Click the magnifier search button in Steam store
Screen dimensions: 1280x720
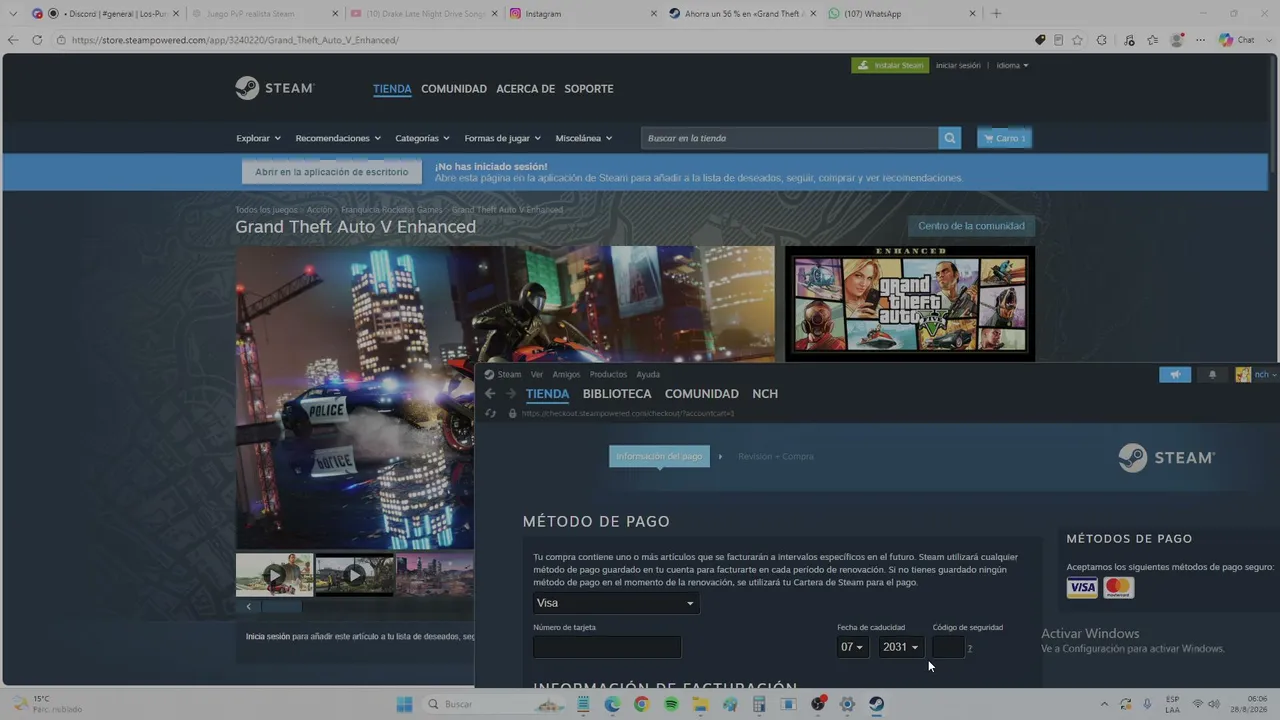pyautogui.click(x=950, y=138)
